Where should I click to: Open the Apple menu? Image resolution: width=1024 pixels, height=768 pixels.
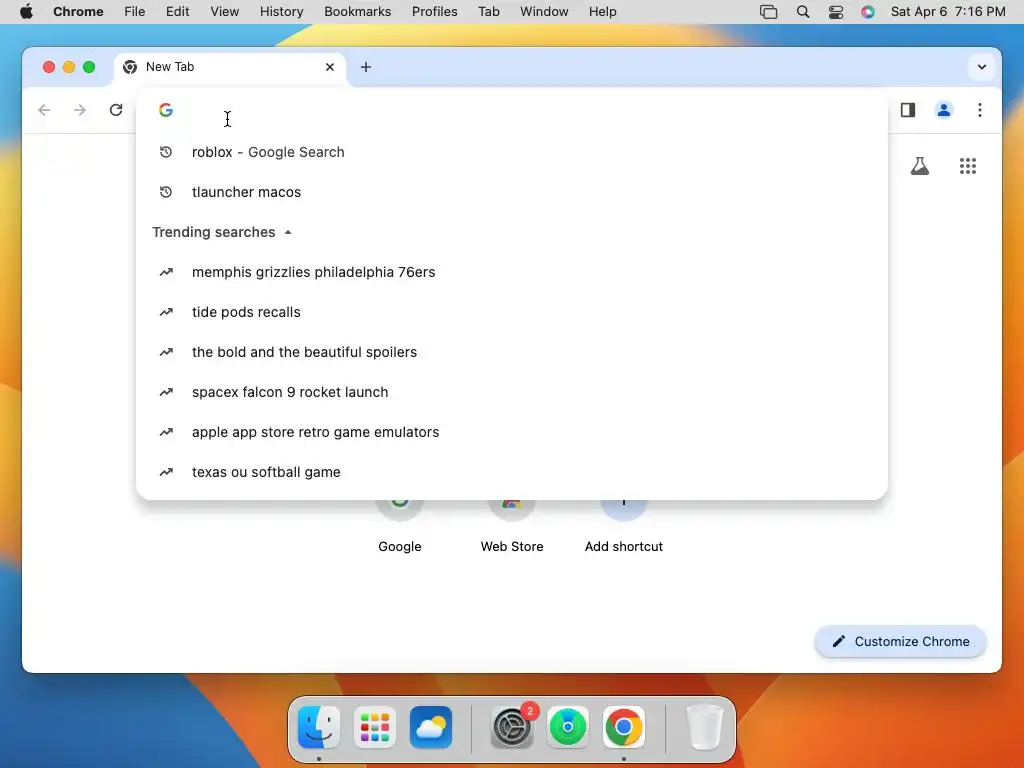(x=26, y=12)
